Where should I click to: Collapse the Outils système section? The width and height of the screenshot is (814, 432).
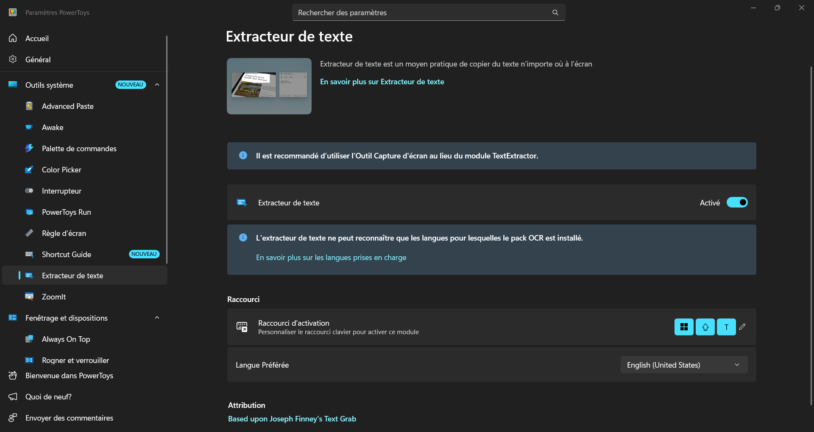[157, 85]
